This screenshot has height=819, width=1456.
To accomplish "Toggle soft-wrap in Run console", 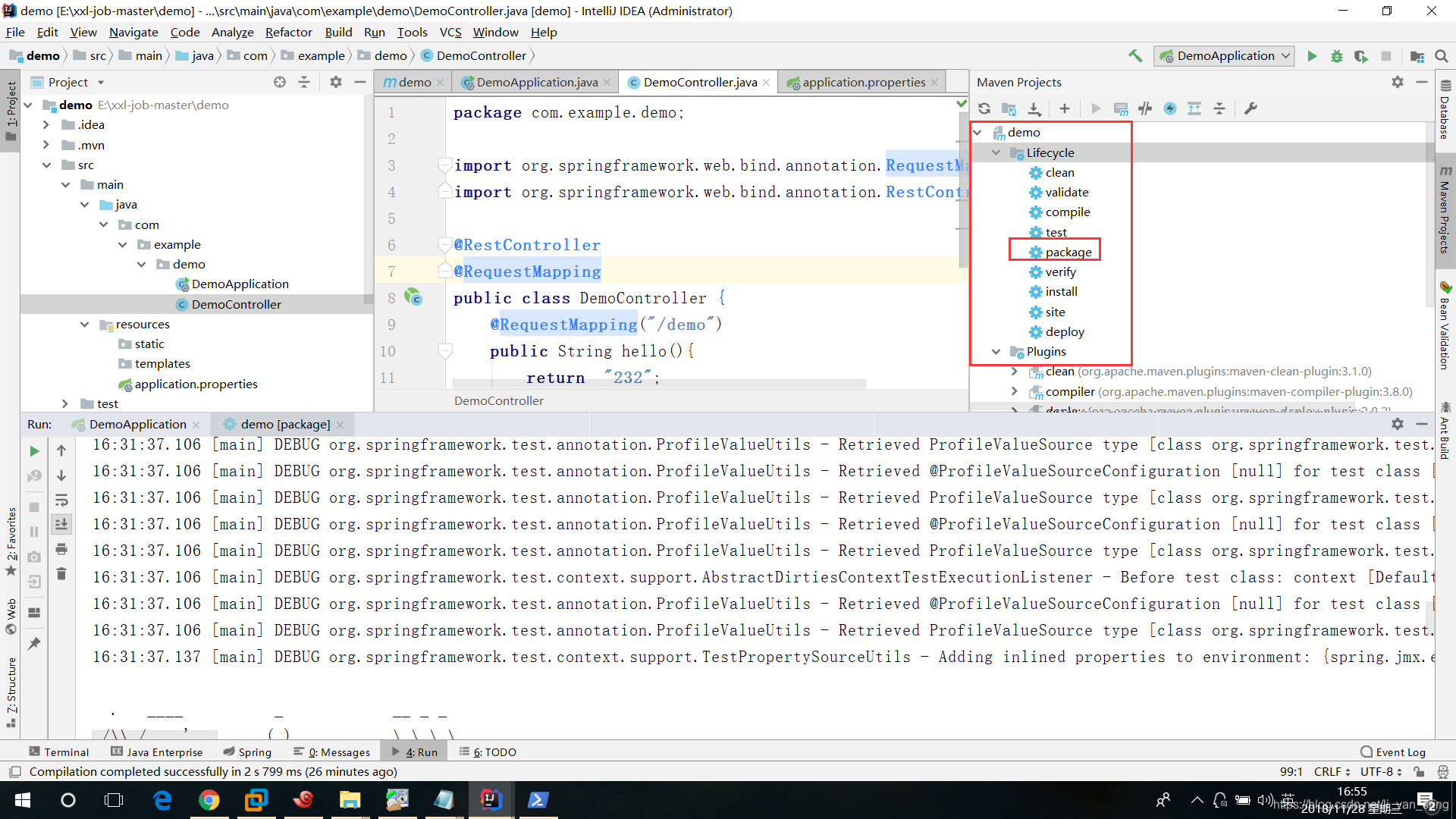I will pos(61,500).
